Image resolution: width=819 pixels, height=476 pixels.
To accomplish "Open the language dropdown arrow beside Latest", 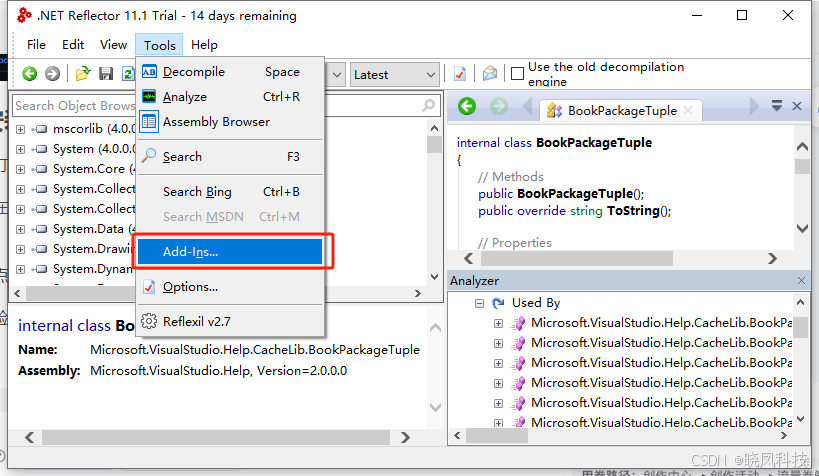I will tap(337, 75).
